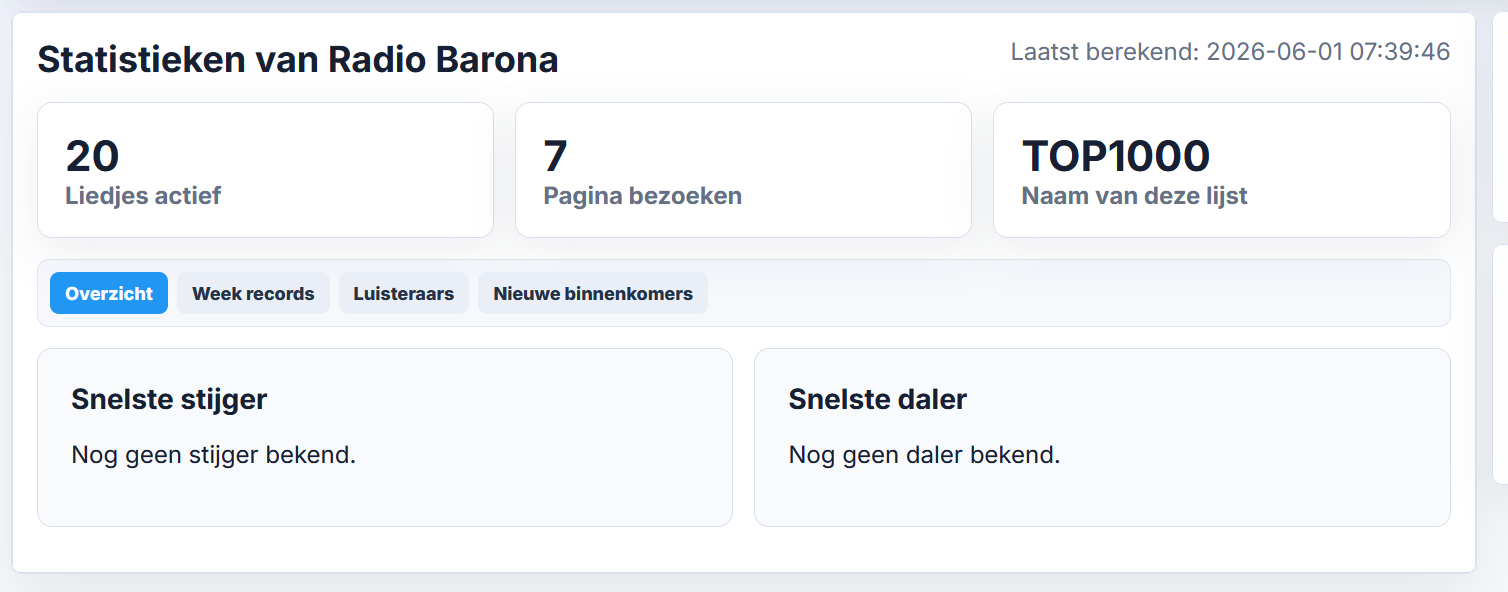The width and height of the screenshot is (1508, 592).
Task: Click the TOP1000 list name value
Action: point(1116,156)
